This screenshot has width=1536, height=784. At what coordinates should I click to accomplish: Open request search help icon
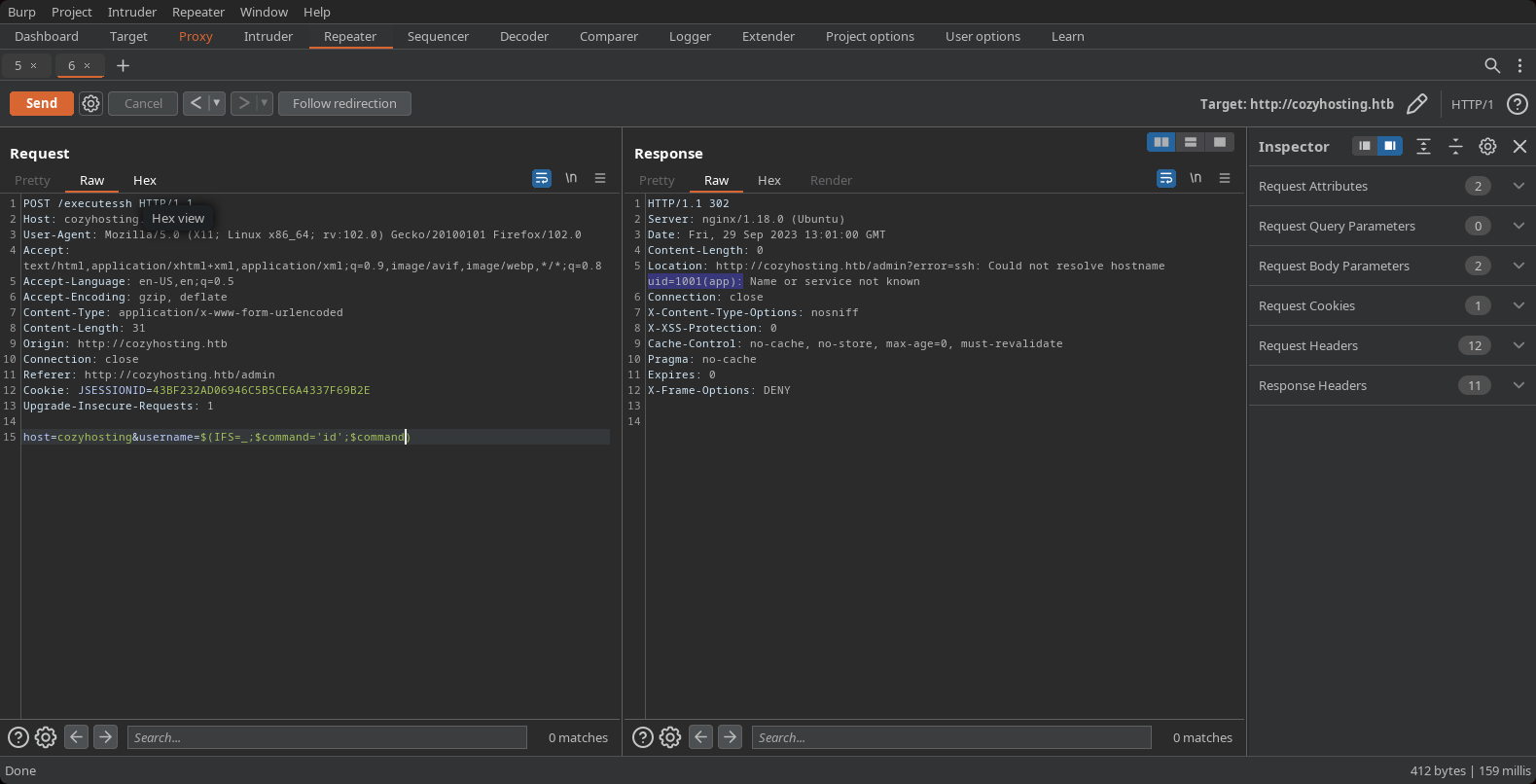(18, 737)
